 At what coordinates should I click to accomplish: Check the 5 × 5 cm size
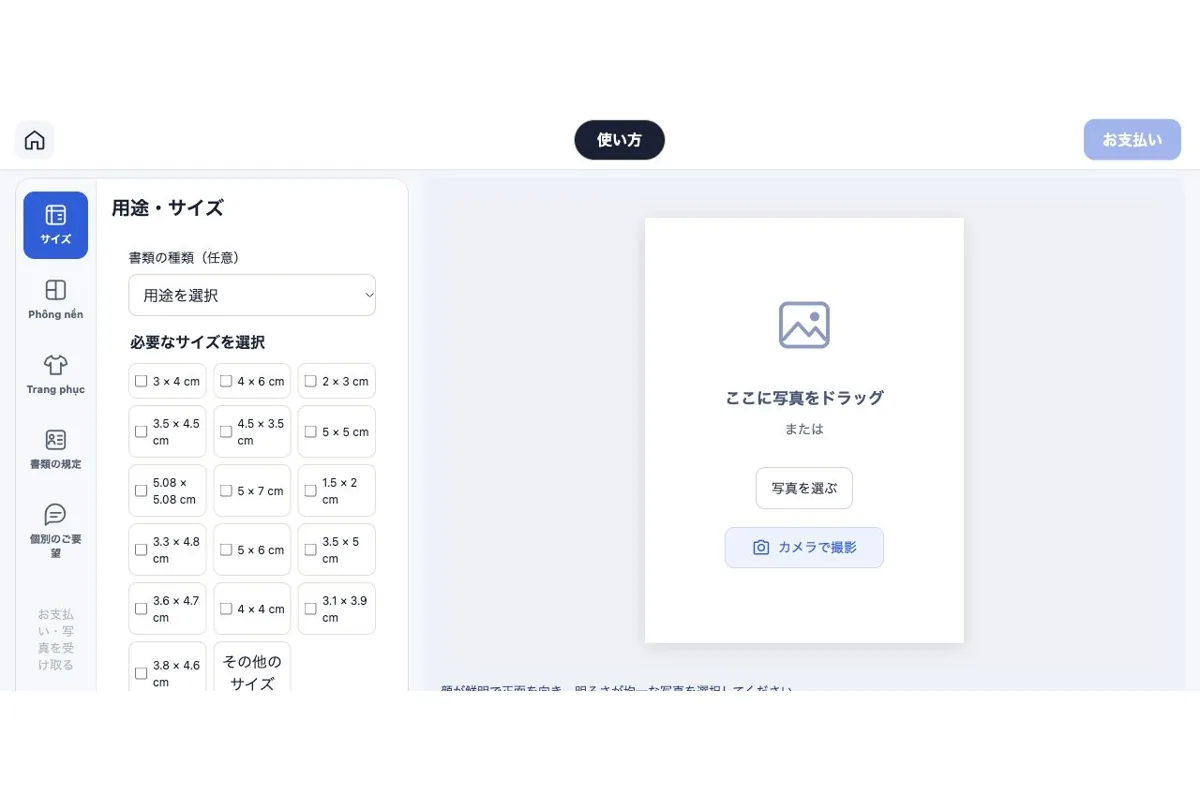[311, 432]
